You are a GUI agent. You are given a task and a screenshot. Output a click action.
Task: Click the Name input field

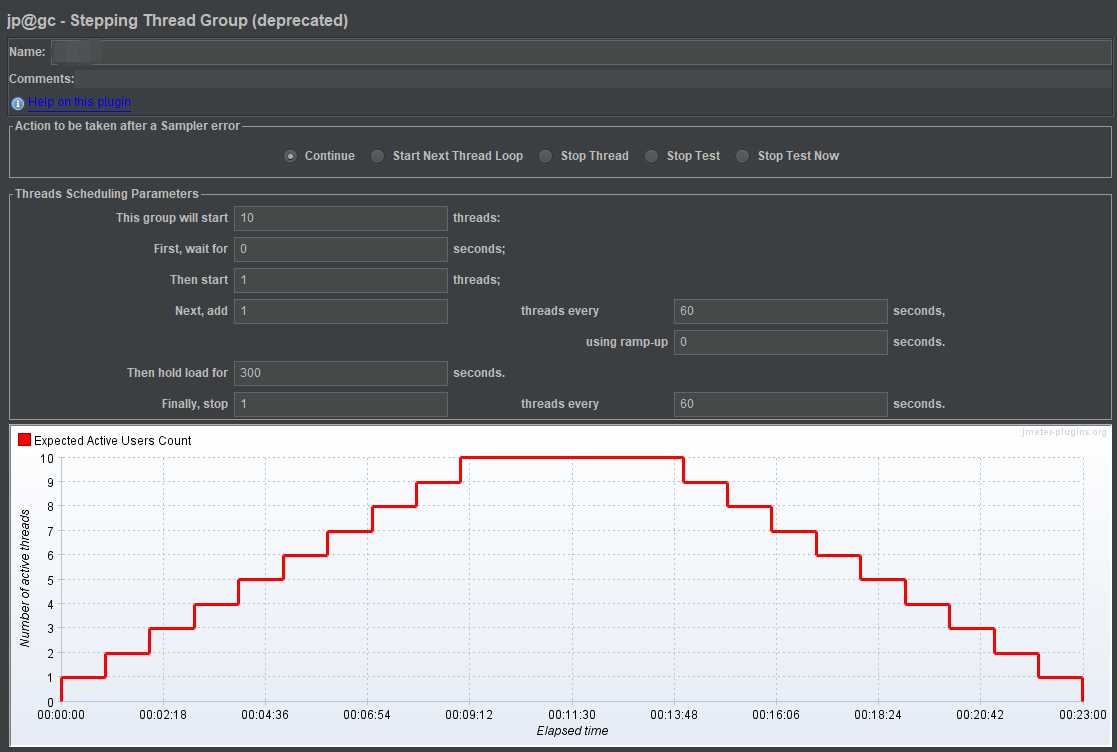pyautogui.click(x=581, y=52)
